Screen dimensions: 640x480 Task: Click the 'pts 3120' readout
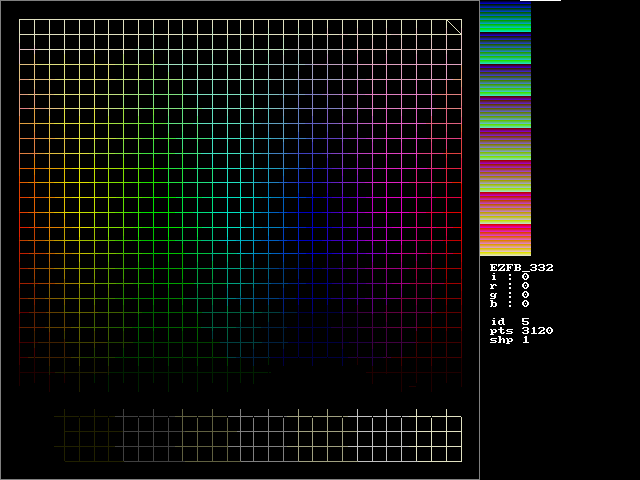522,331
